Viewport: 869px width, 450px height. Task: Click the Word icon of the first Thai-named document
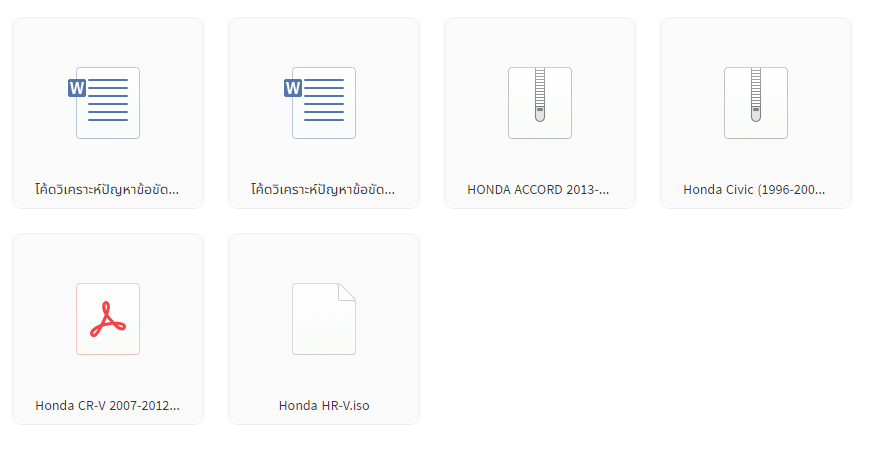pos(104,103)
